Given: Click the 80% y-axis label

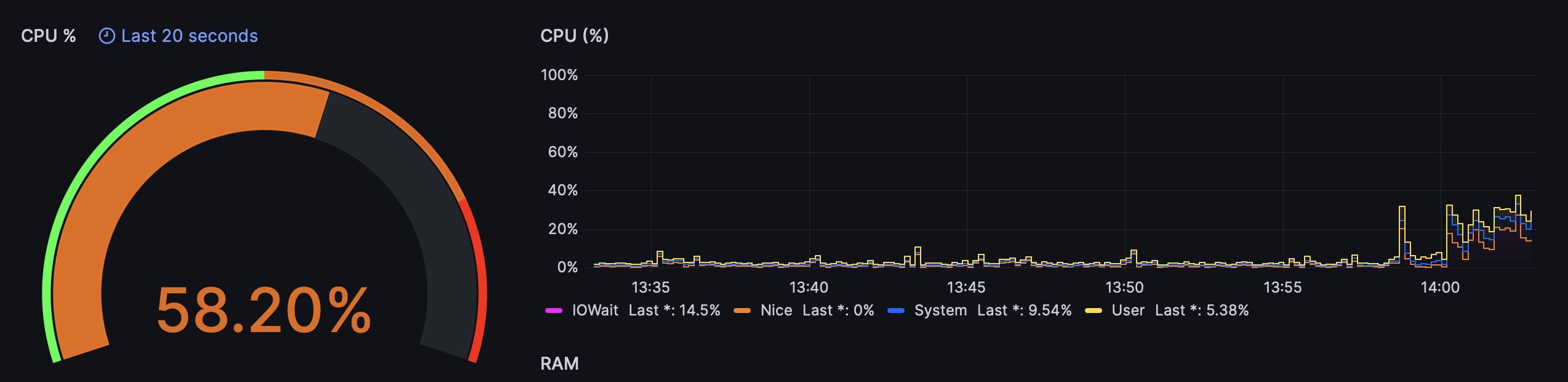Looking at the screenshot, I should pos(562,113).
